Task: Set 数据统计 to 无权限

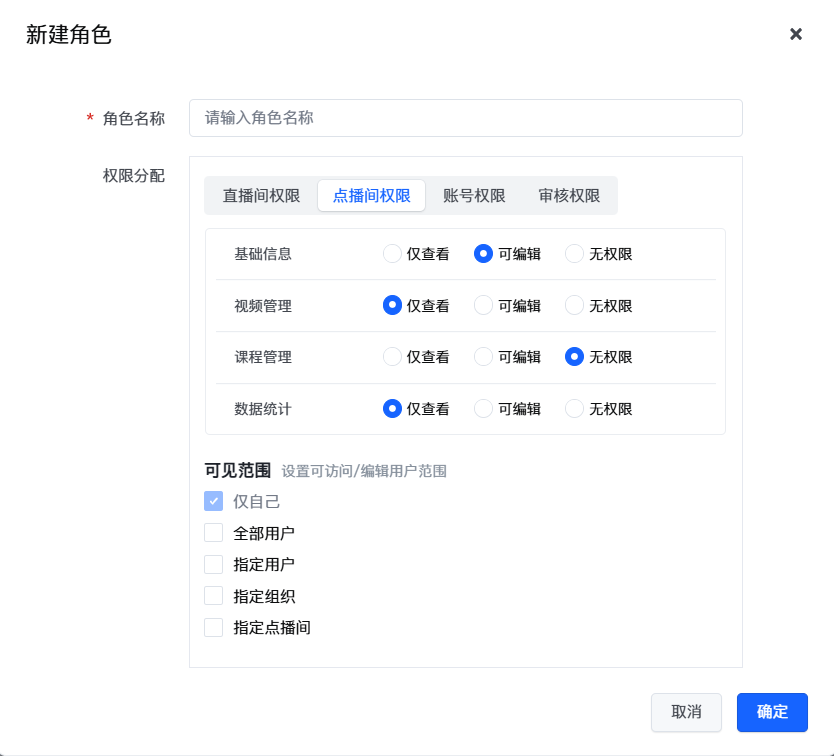Action: click(575, 409)
